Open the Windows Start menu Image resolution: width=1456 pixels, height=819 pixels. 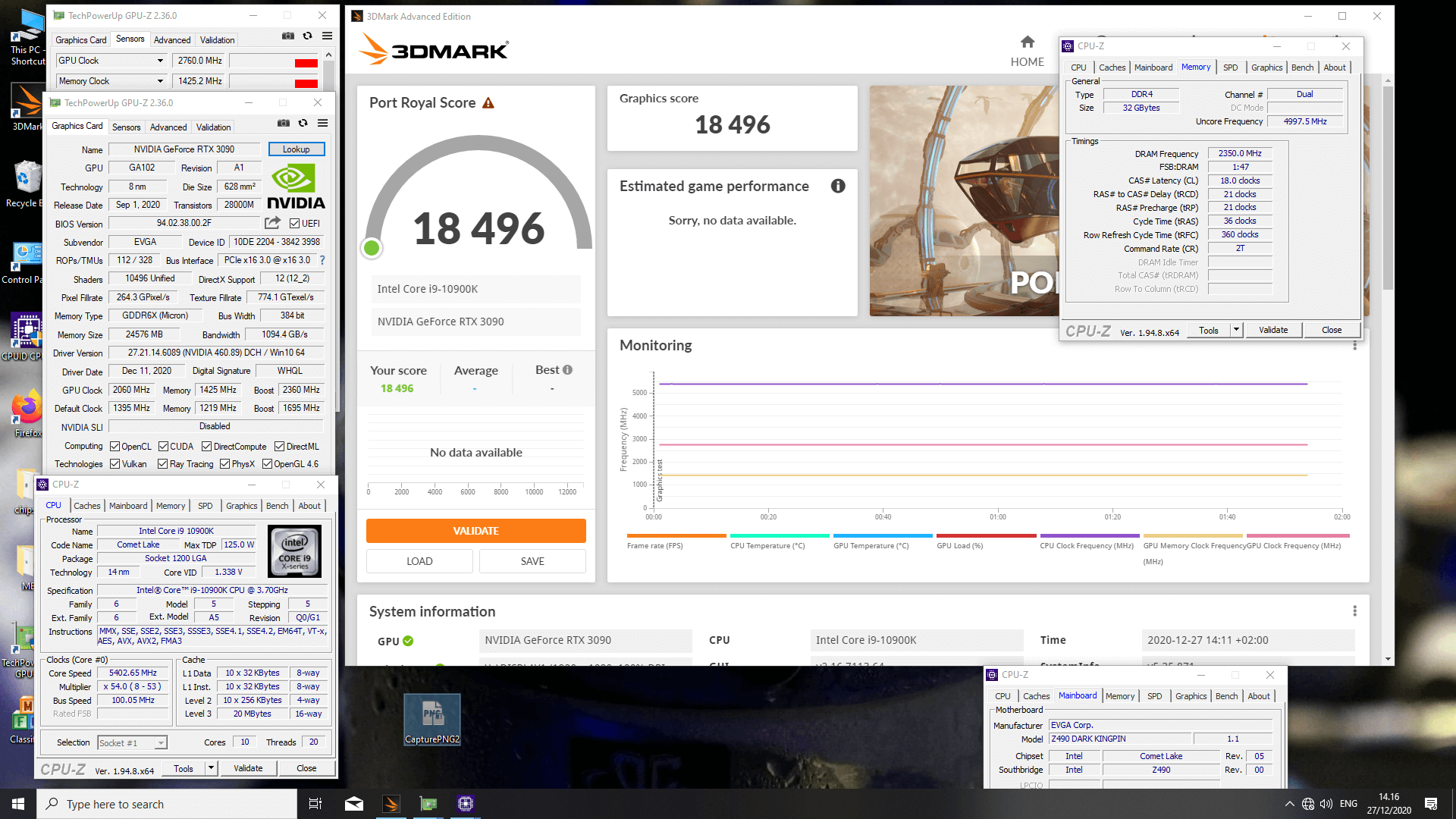tap(18, 804)
